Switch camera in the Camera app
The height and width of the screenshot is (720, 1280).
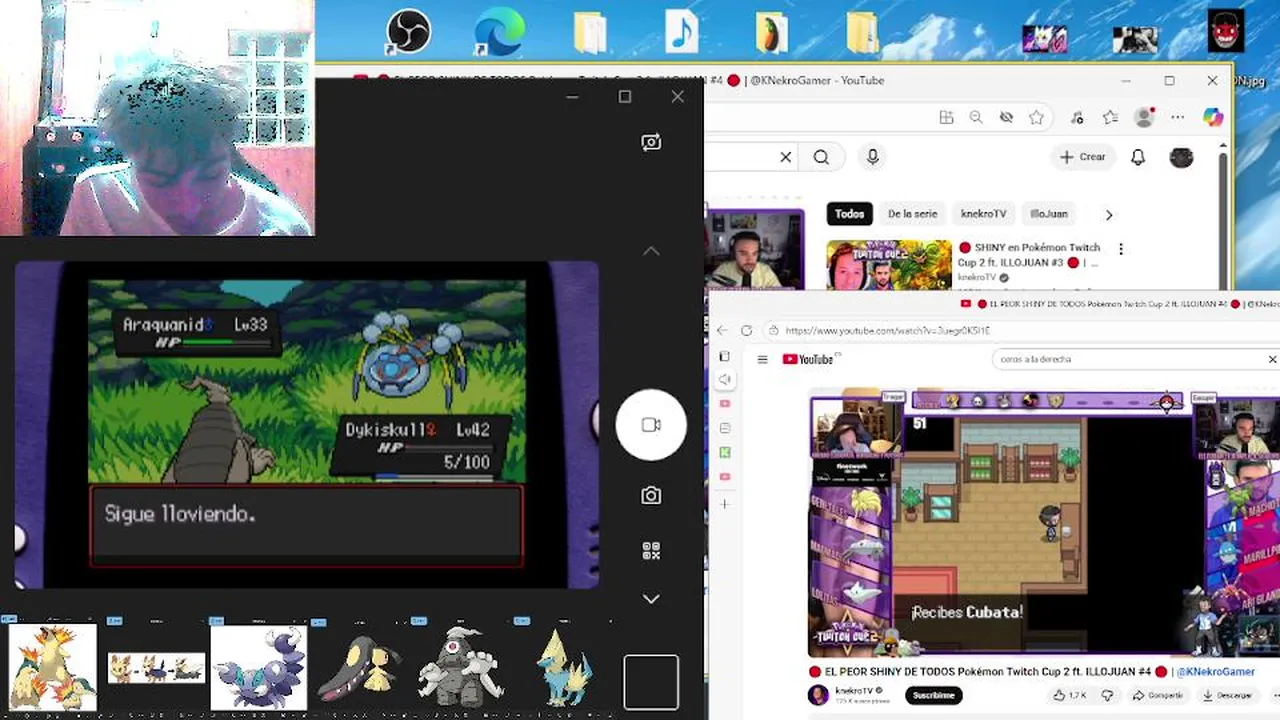pyautogui.click(x=651, y=143)
